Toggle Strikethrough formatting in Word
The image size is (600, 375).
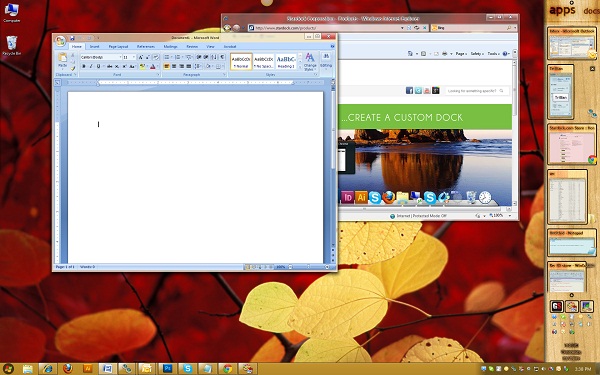point(109,67)
